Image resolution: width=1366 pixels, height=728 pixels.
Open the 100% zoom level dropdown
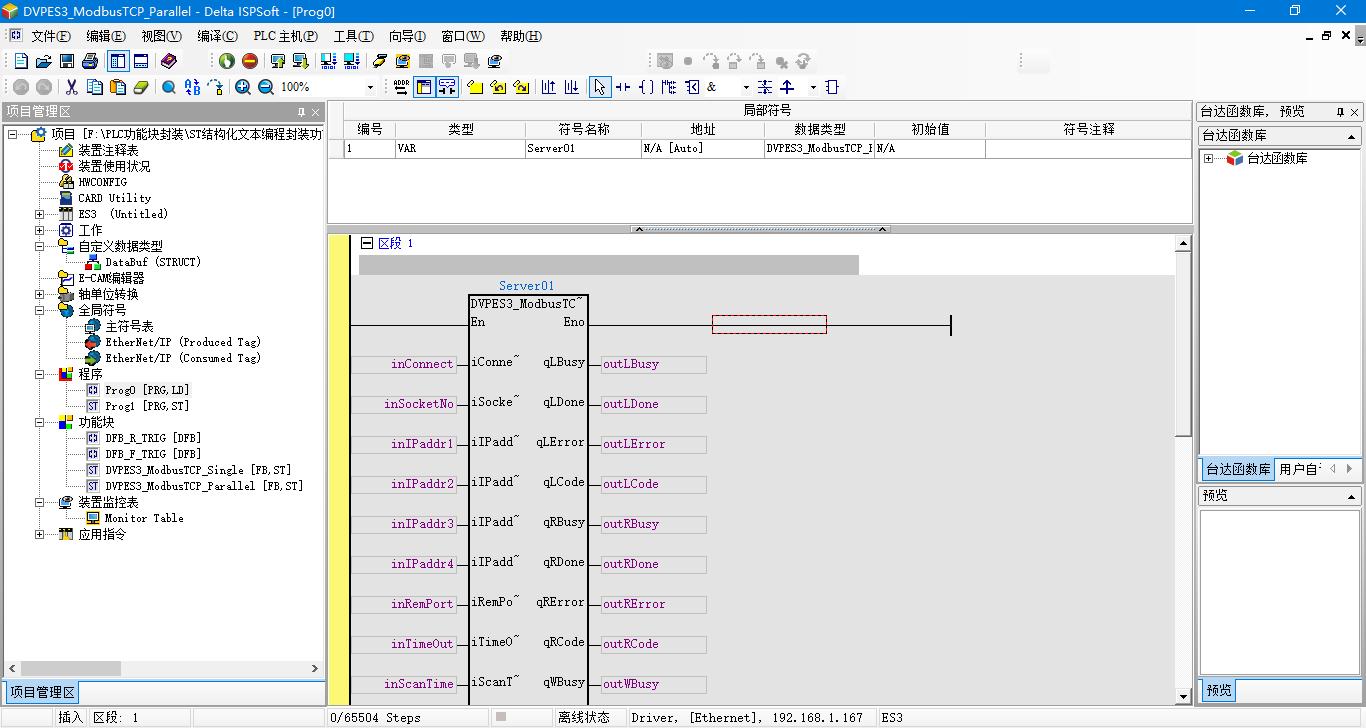370,88
